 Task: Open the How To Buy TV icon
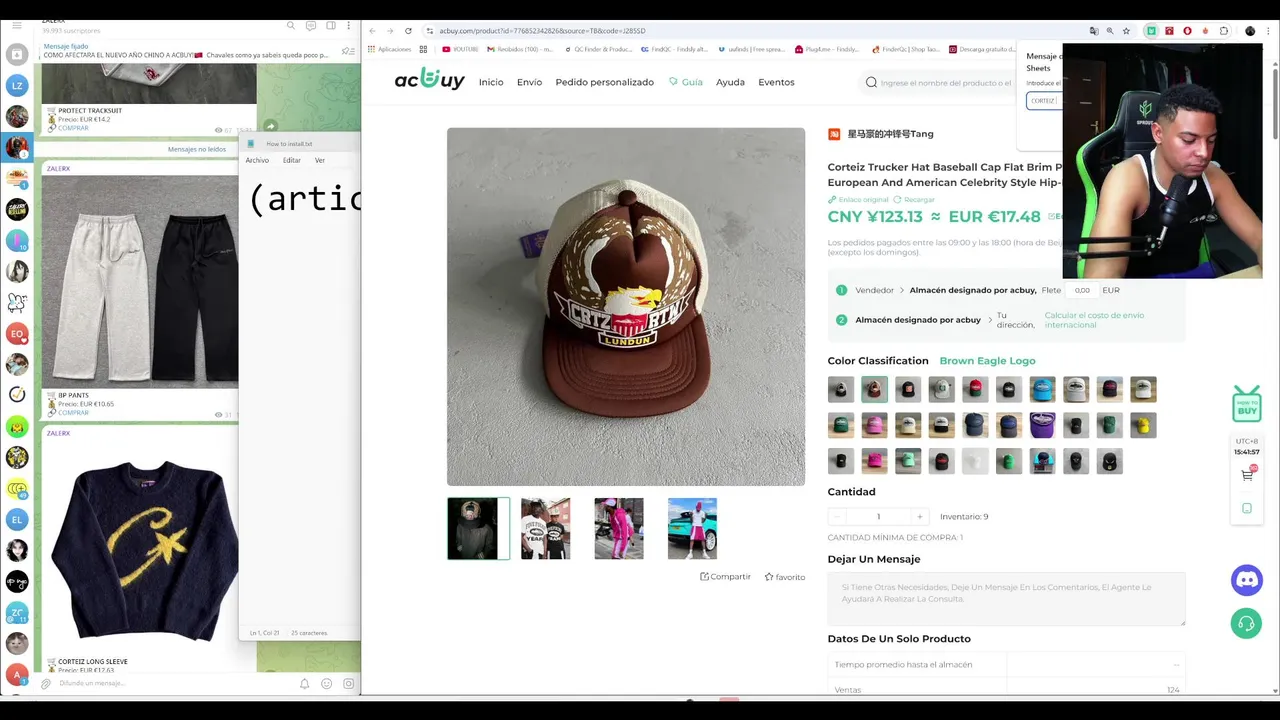1247,404
